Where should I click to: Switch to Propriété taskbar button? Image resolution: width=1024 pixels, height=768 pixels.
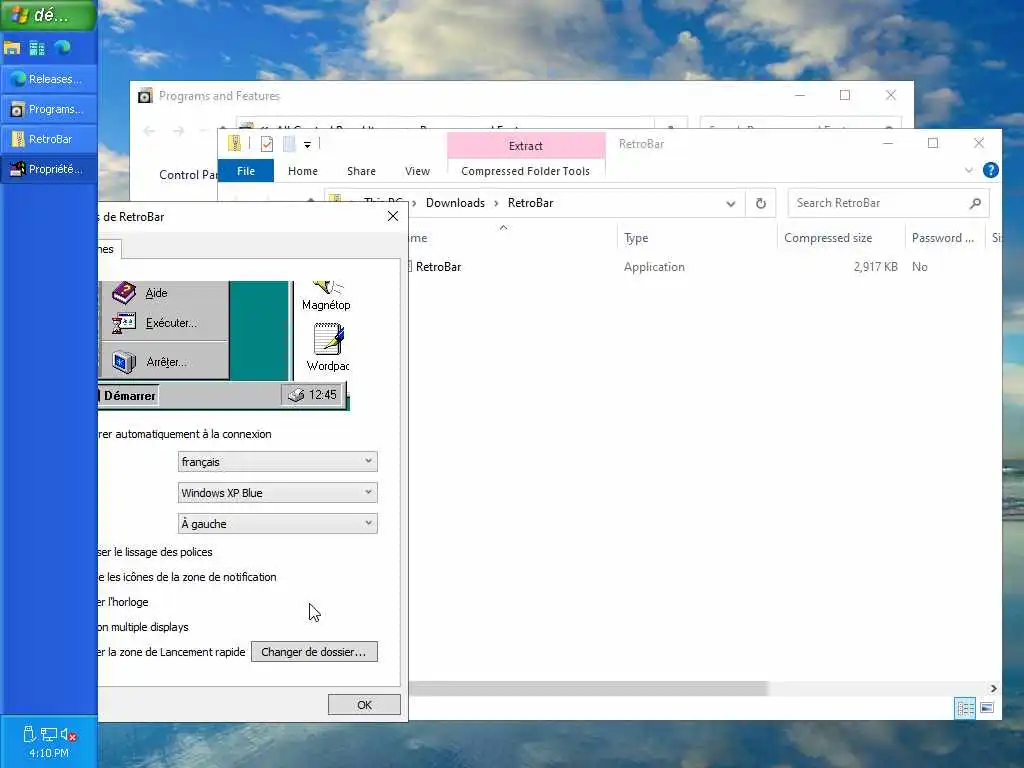pos(48,169)
